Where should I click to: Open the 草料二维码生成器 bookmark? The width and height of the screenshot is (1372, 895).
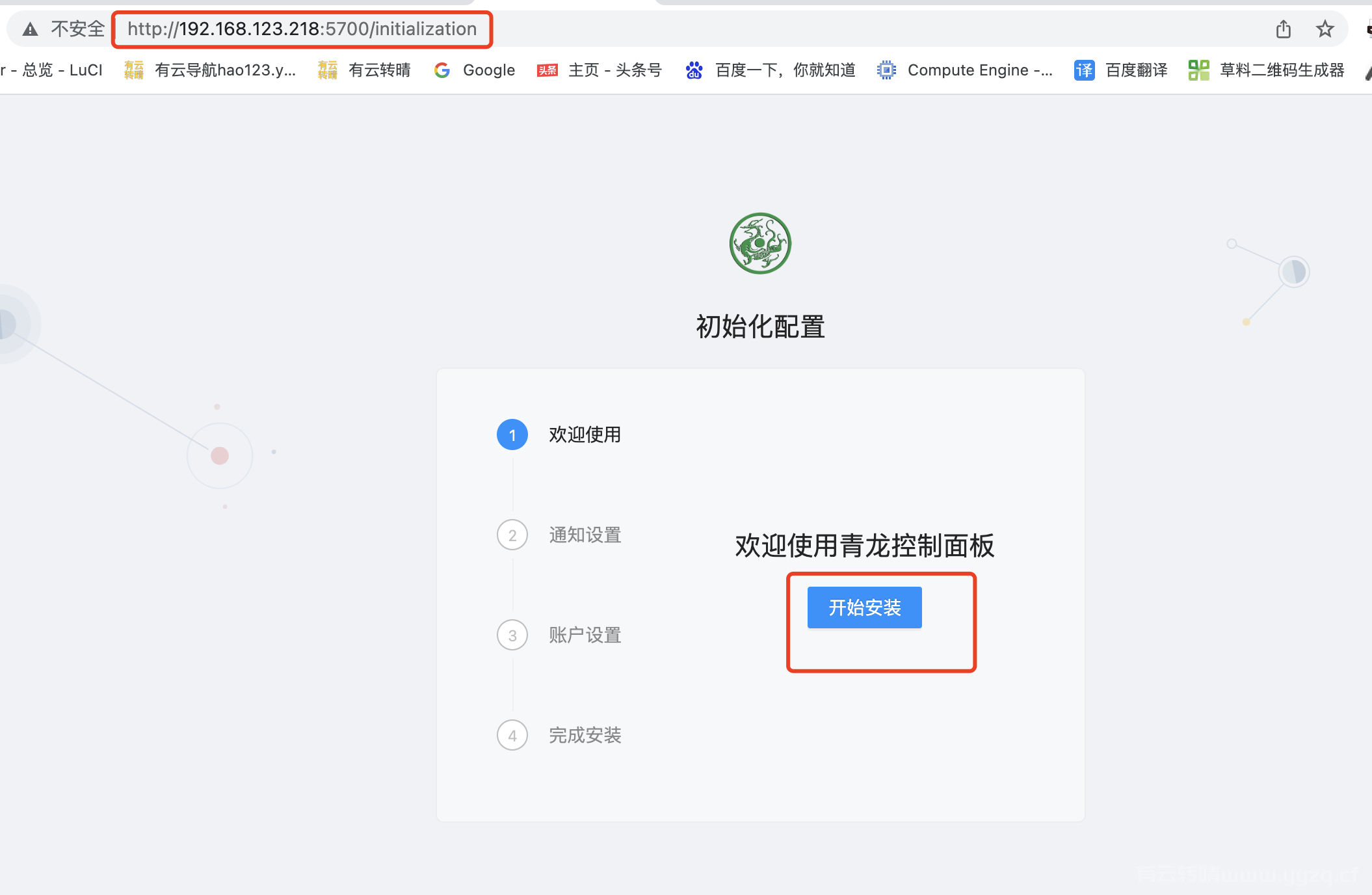click(1267, 70)
